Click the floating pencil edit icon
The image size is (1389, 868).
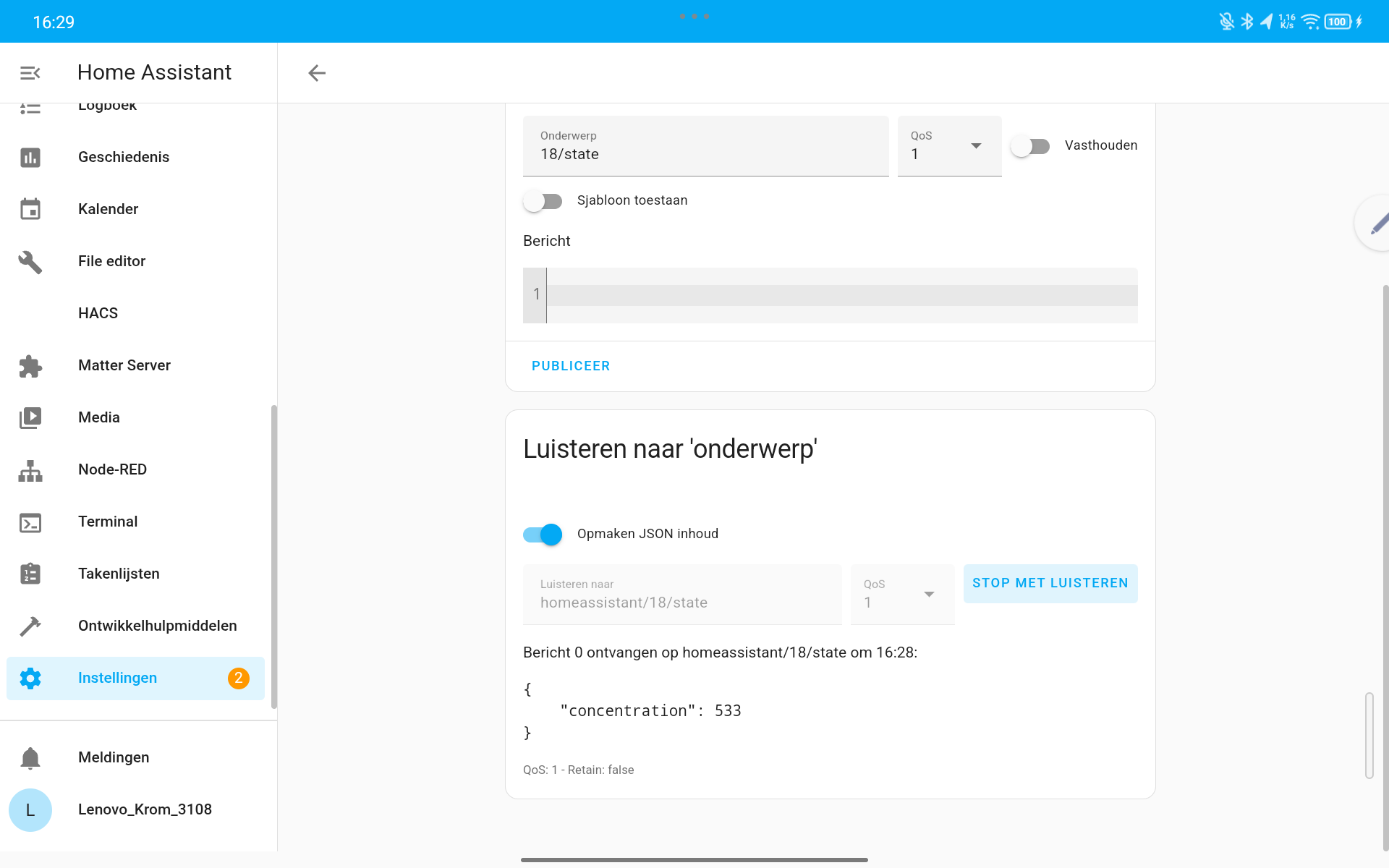pyautogui.click(x=1377, y=224)
